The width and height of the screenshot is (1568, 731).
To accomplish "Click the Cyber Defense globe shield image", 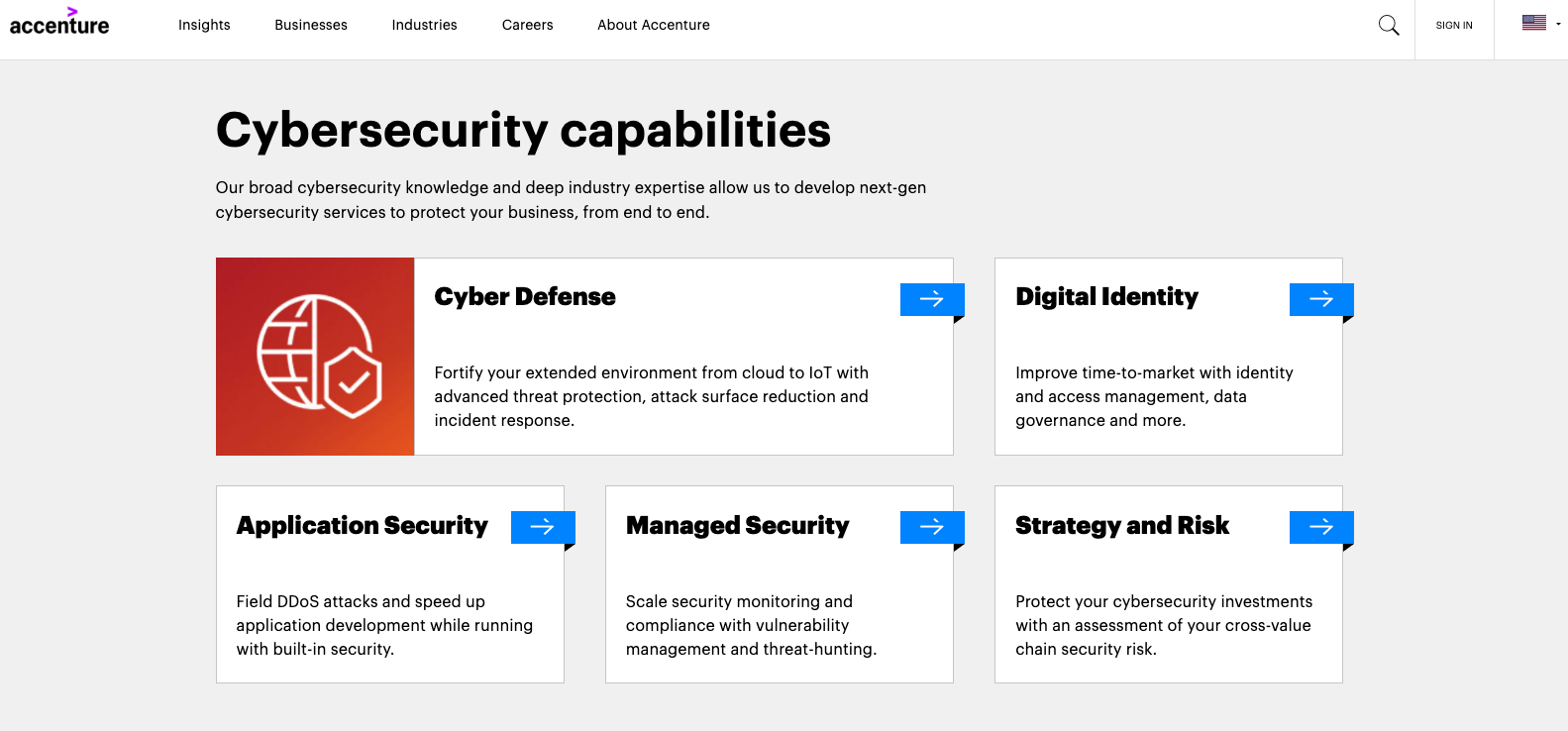I will (x=315, y=357).
